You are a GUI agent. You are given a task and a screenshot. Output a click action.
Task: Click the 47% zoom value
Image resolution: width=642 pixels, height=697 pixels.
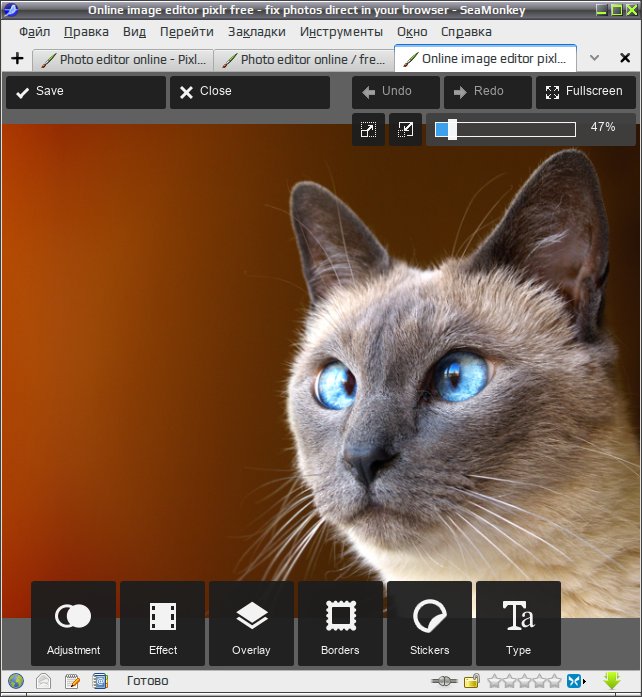[603, 127]
